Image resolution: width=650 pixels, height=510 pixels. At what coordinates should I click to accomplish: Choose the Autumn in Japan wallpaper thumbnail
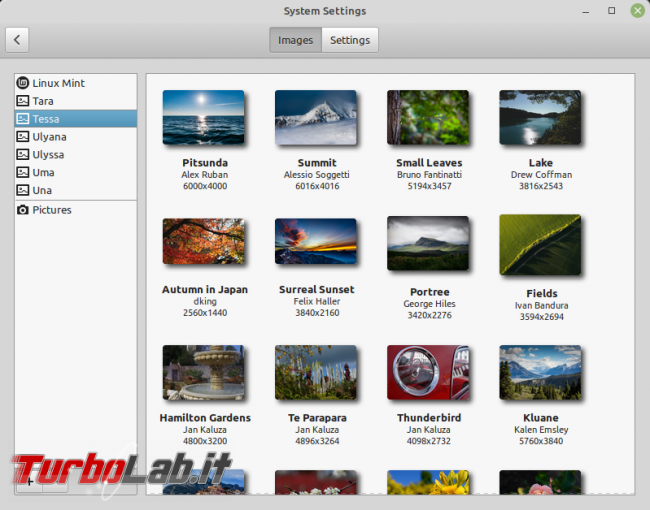click(204, 241)
